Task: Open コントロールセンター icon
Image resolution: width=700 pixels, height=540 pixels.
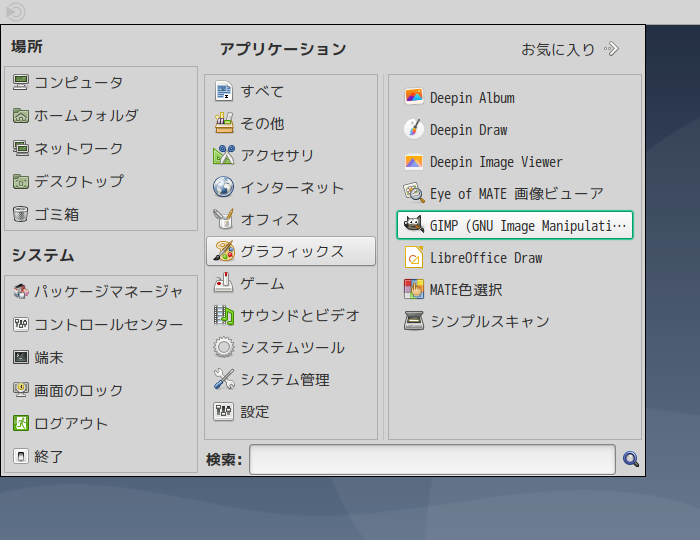Action: [21, 324]
